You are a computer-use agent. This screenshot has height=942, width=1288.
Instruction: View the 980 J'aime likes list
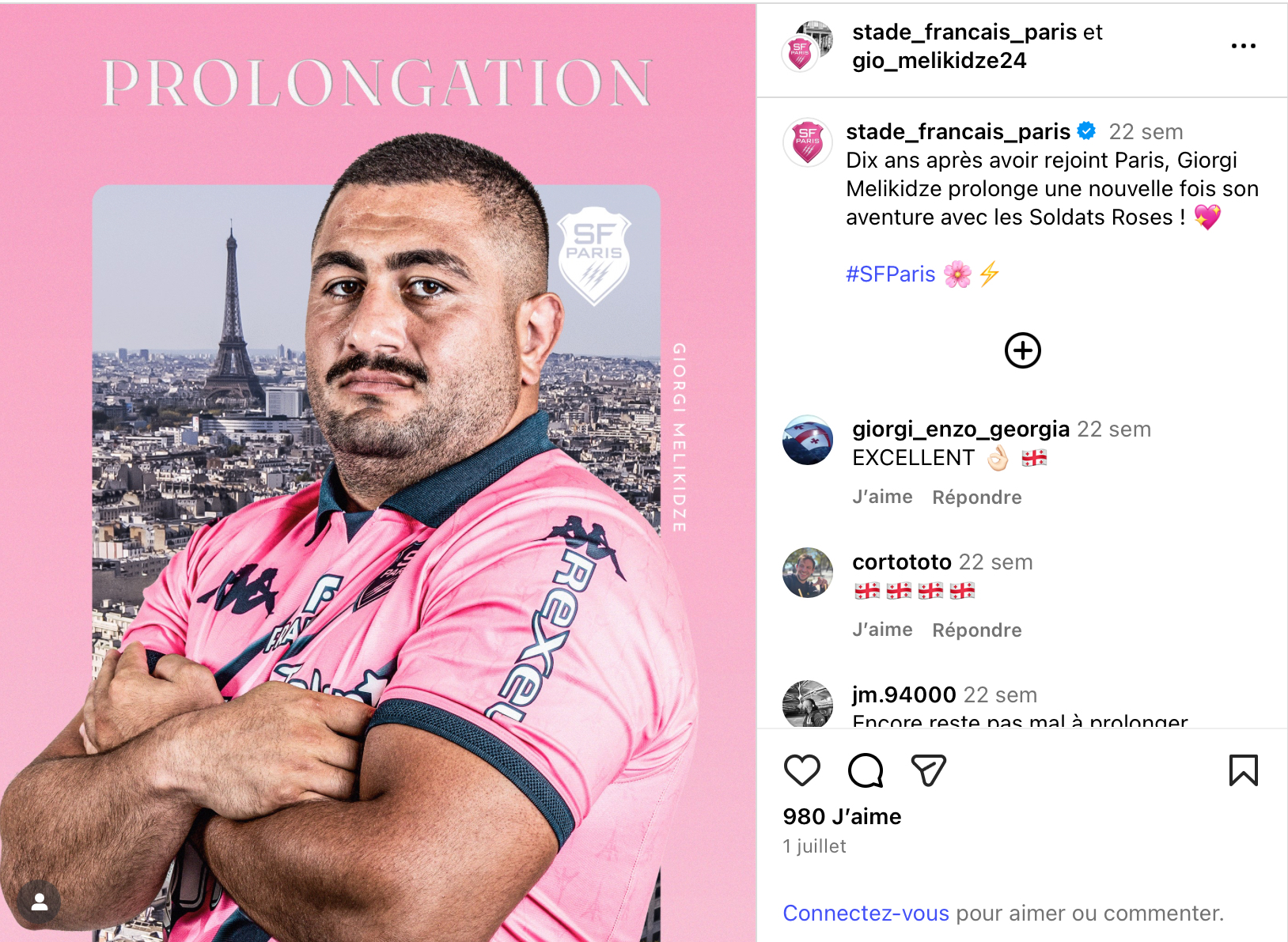(x=842, y=816)
